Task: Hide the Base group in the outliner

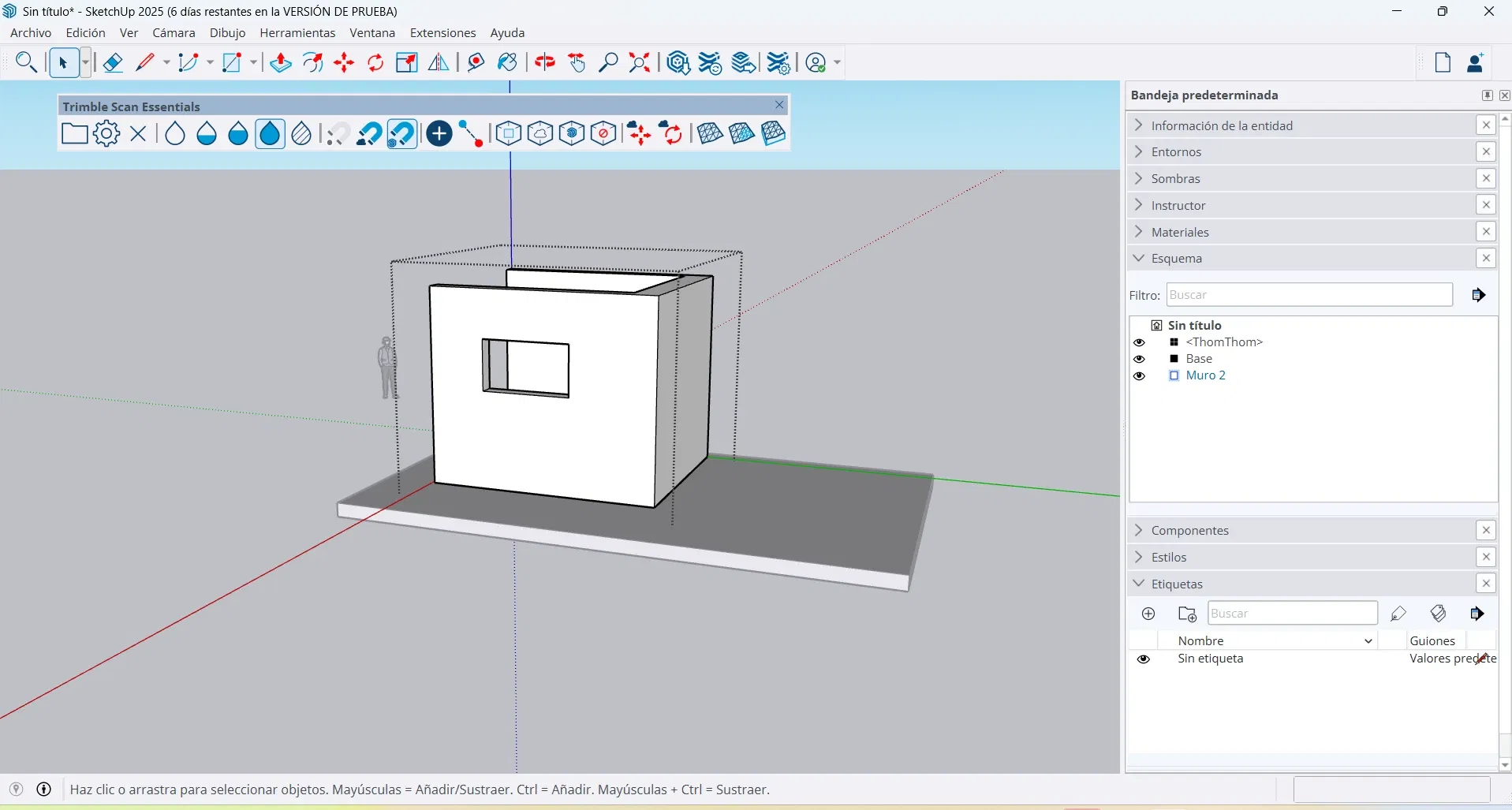Action: (x=1139, y=359)
